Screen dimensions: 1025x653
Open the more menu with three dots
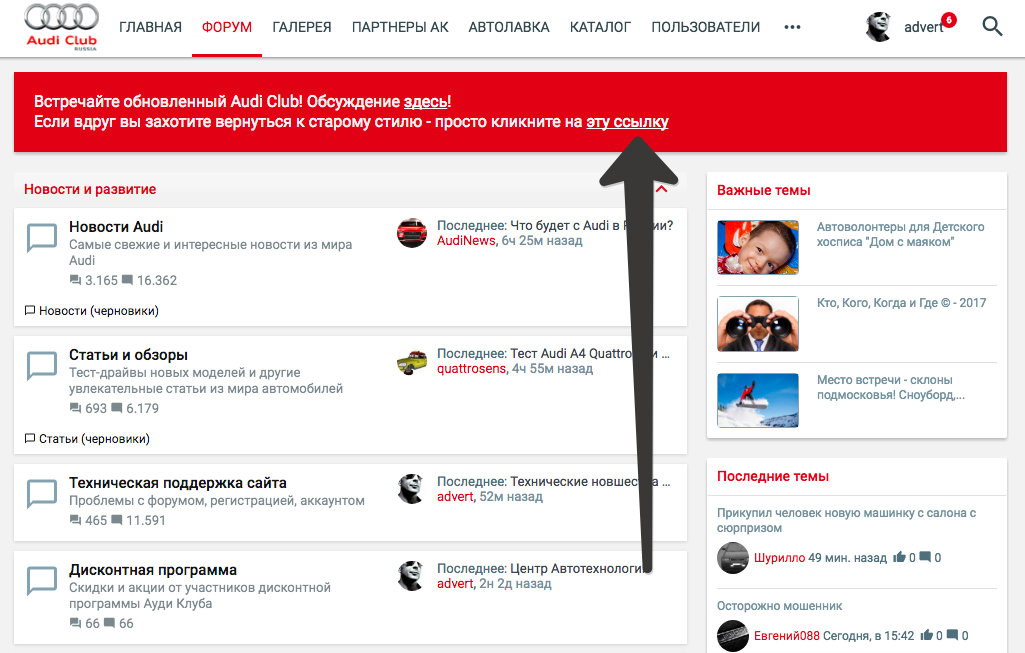(792, 27)
